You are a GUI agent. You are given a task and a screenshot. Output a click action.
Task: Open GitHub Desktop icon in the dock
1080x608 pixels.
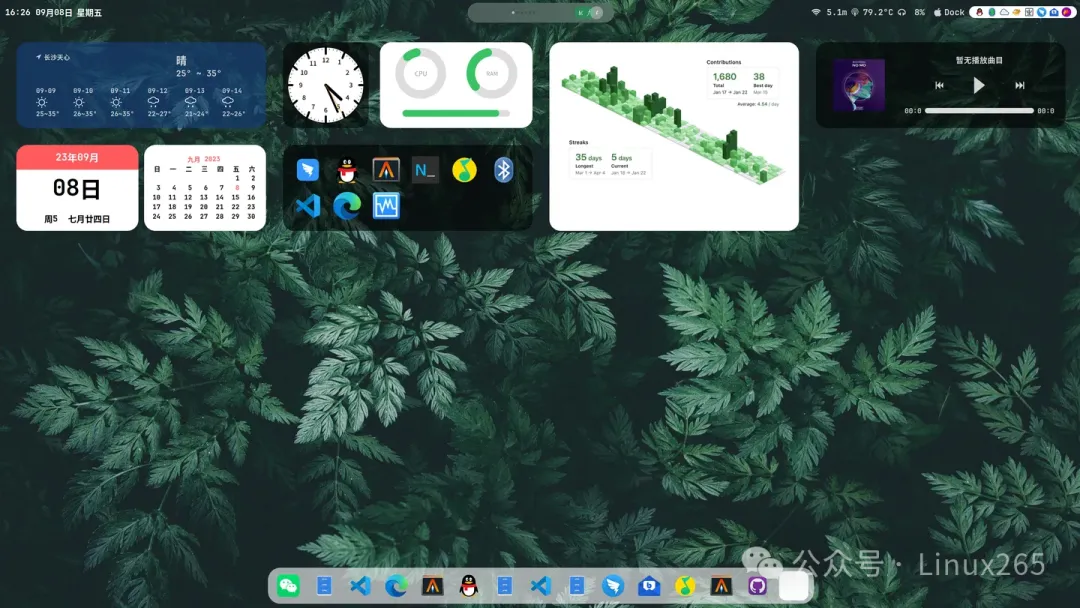[x=757, y=586]
